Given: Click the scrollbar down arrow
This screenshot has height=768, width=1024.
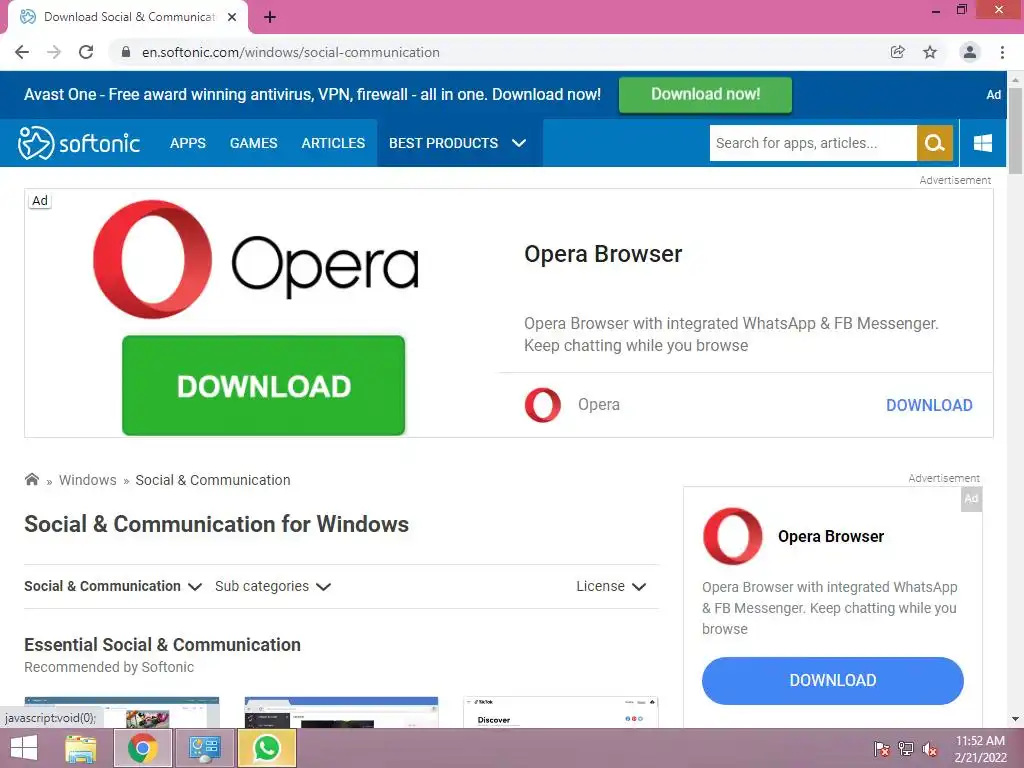Looking at the screenshot, I should pyautogui.click(x=1016, y=719).
